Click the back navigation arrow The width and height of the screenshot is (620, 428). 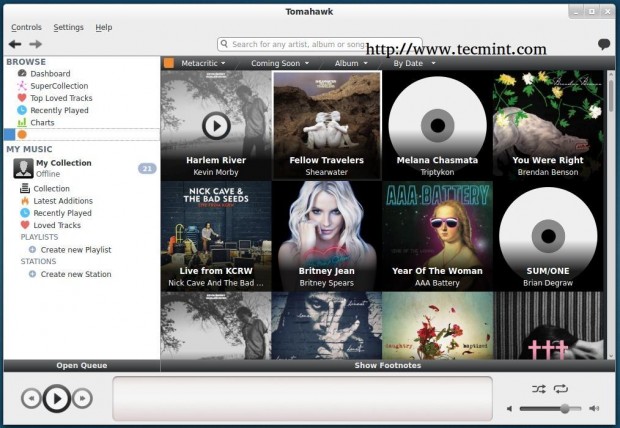[15, 44]
